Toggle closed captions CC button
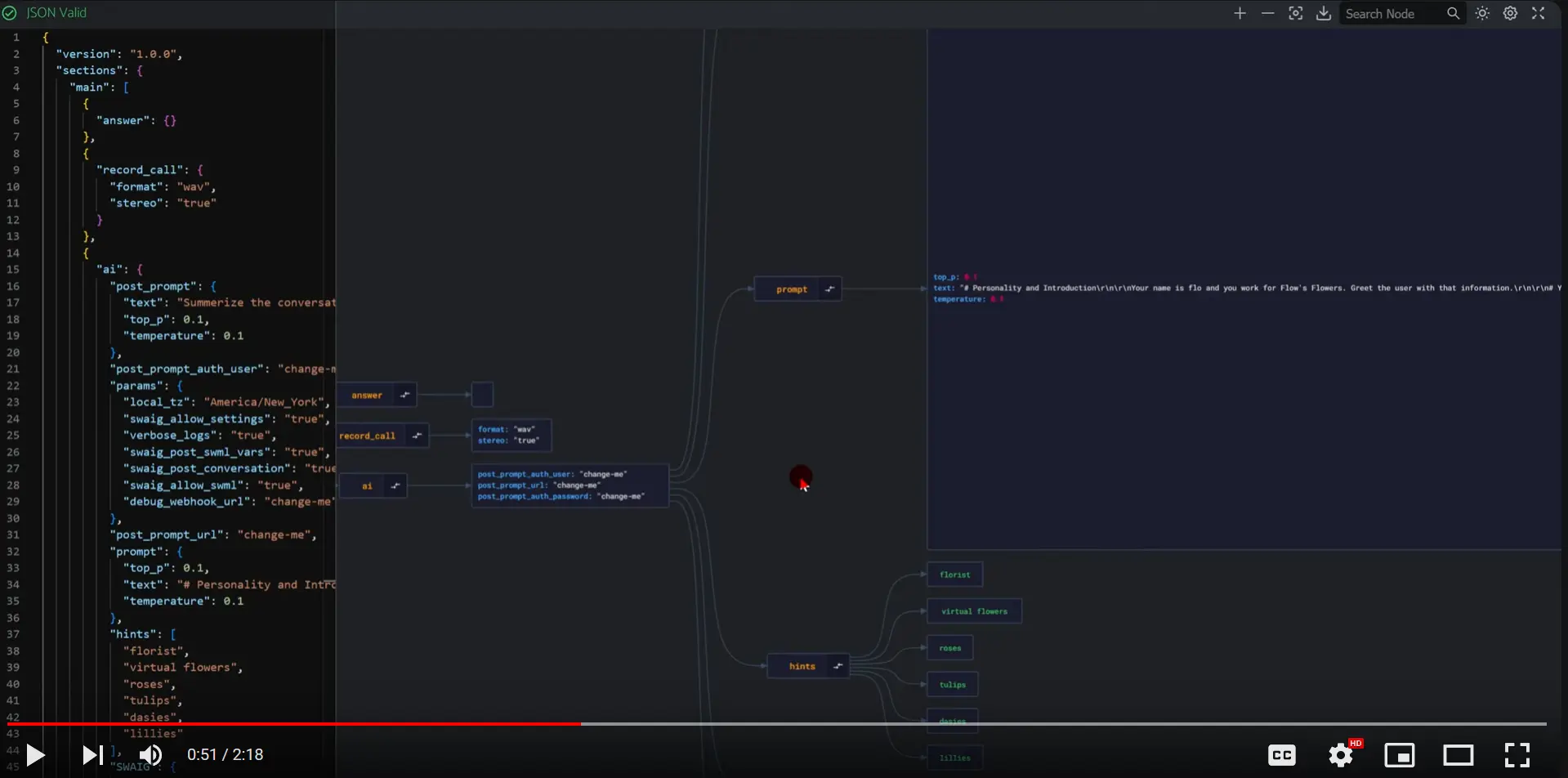This screenshot has height=778, width=1568. coord(1281,755)
